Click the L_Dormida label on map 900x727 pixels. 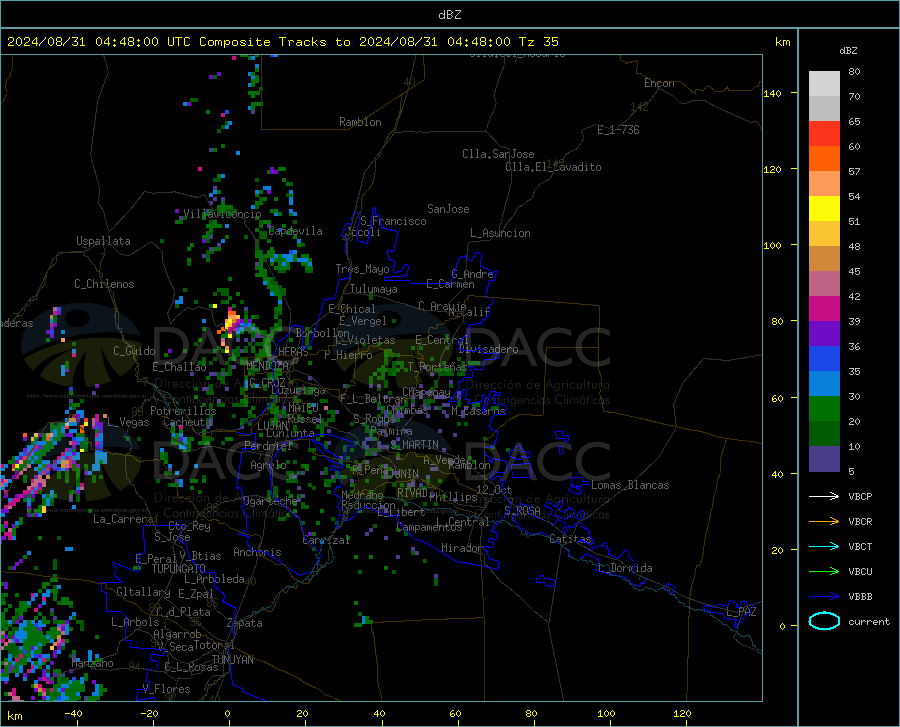pos(625,568)
